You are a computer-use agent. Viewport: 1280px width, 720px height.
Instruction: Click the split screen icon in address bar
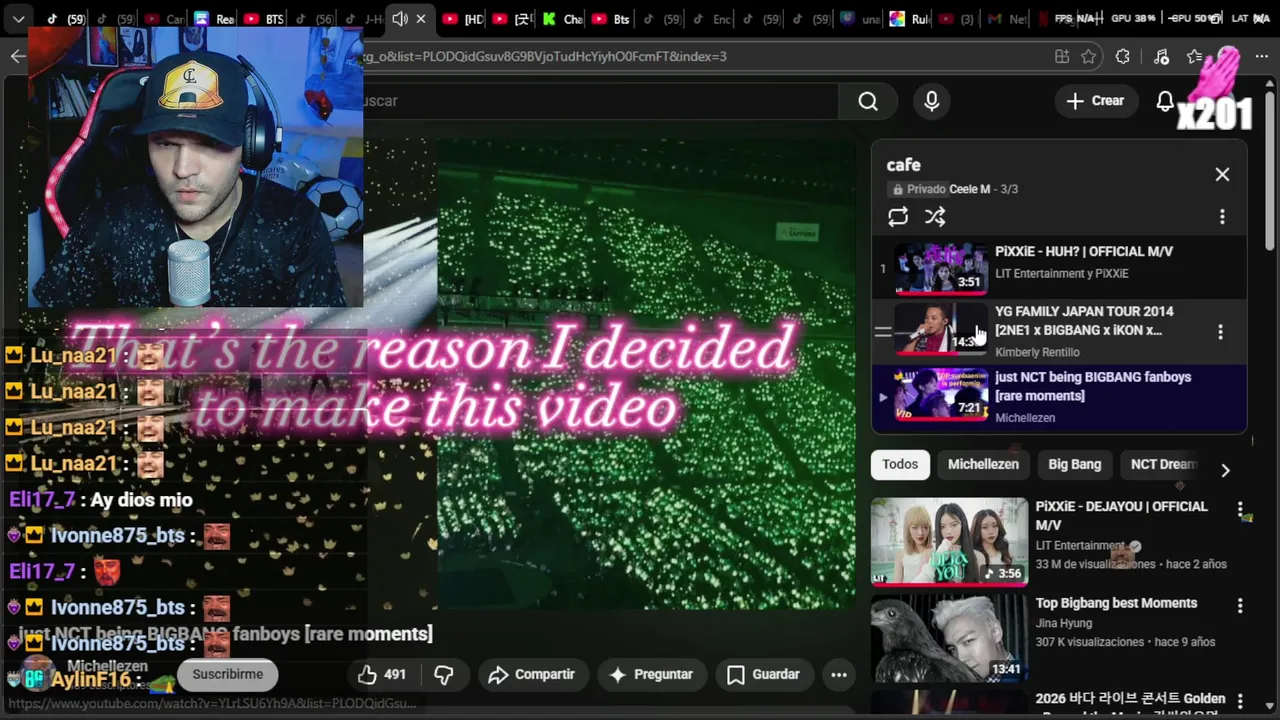click(1062, 56)
